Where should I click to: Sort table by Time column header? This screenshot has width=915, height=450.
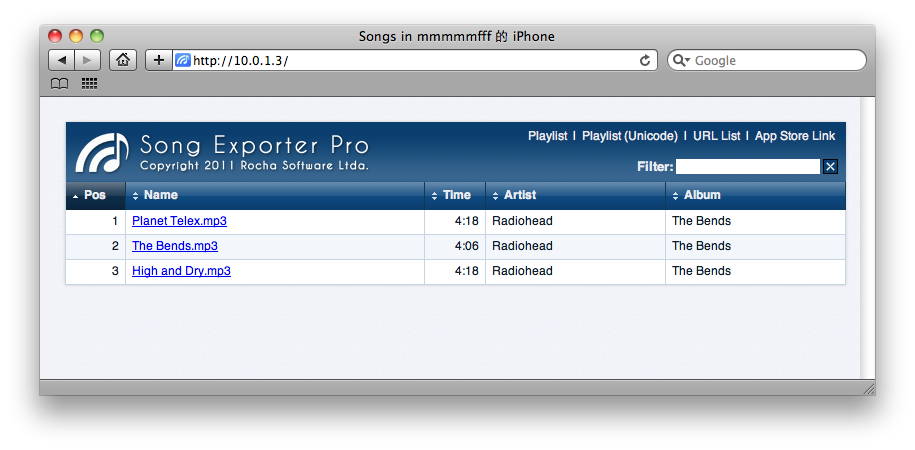(x=455, y=196)
